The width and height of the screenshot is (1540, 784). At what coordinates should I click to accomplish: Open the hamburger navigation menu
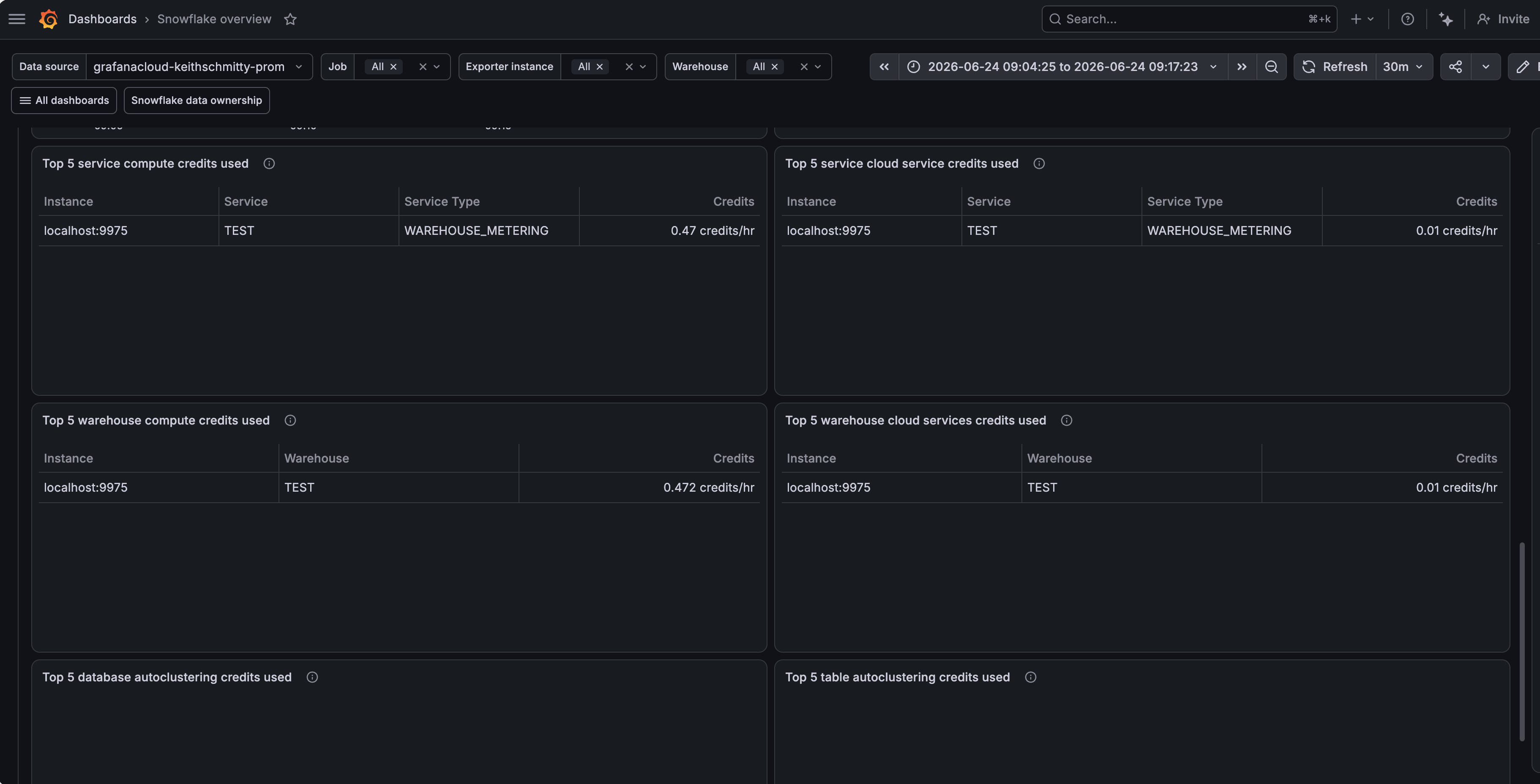click(x=17, y=19)
